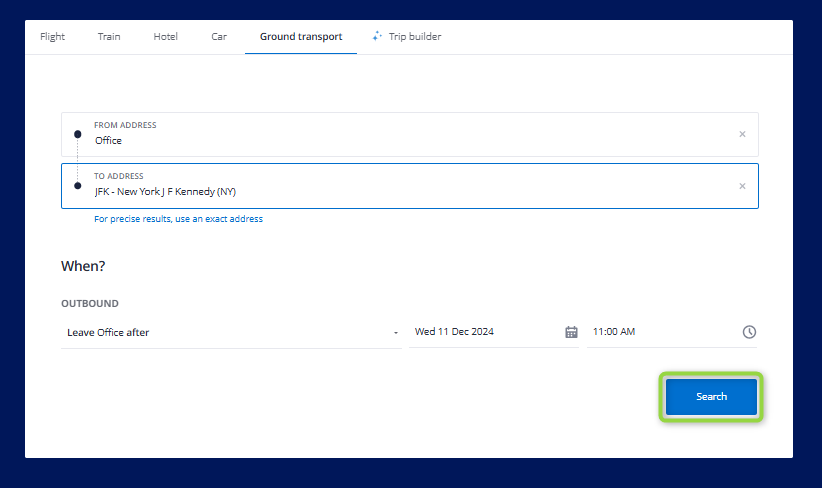Image resolution: width=822 pixels, height=488 pixels.
Task: Open the clock time picker icon
Action: (749, 332)
